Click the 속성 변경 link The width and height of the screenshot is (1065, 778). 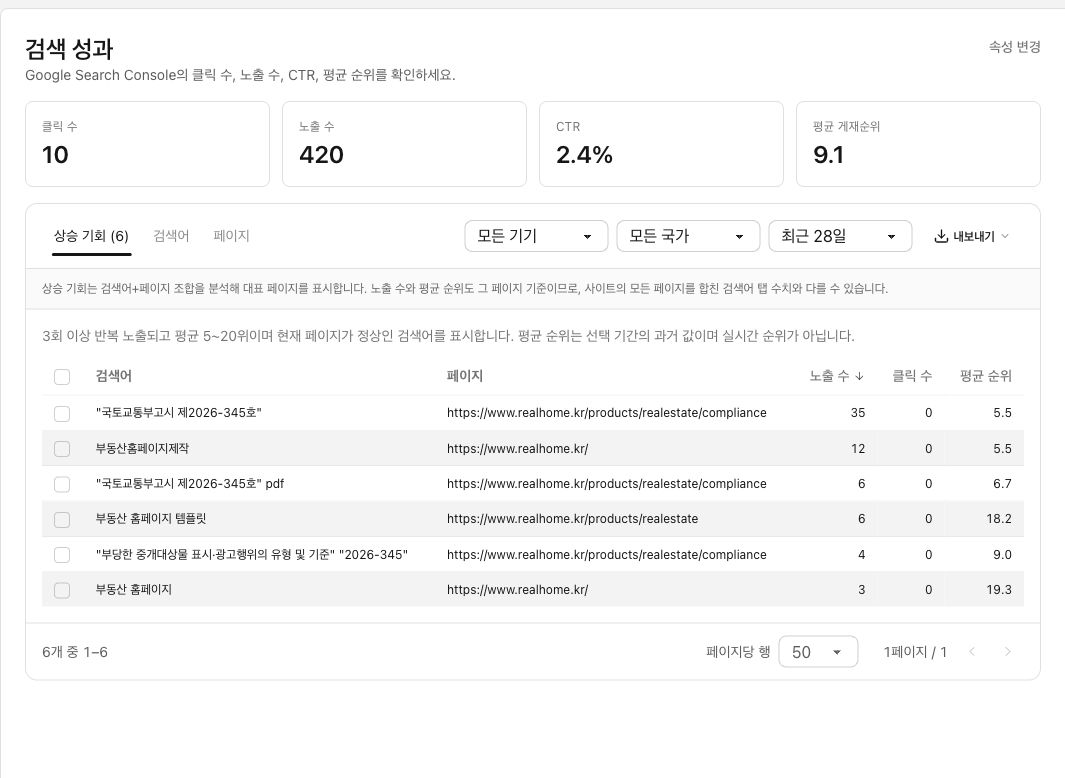[1014, 47]
